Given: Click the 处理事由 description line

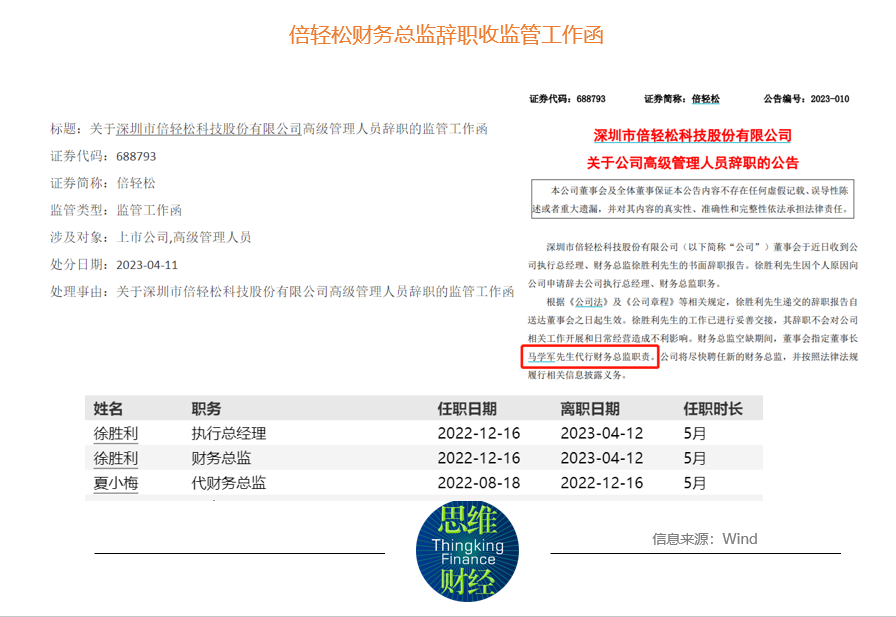Looking at the screenshot, I should [282, 292].
